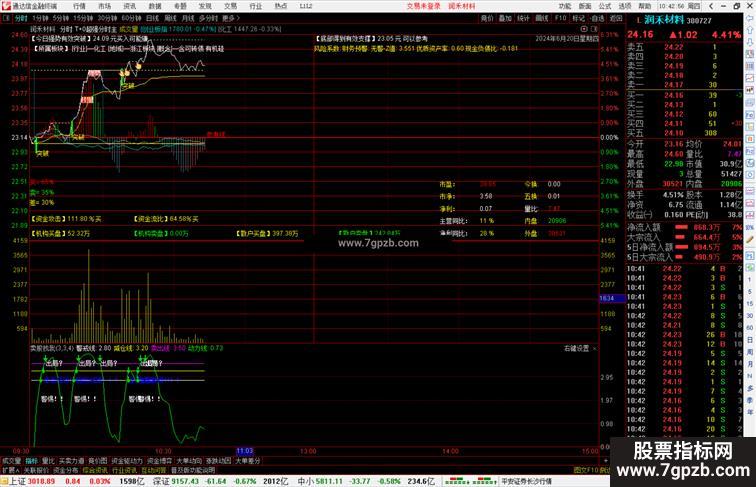The image size is (756, 487).
Task: Open the 公式 menu
Action: click(605, 6)
